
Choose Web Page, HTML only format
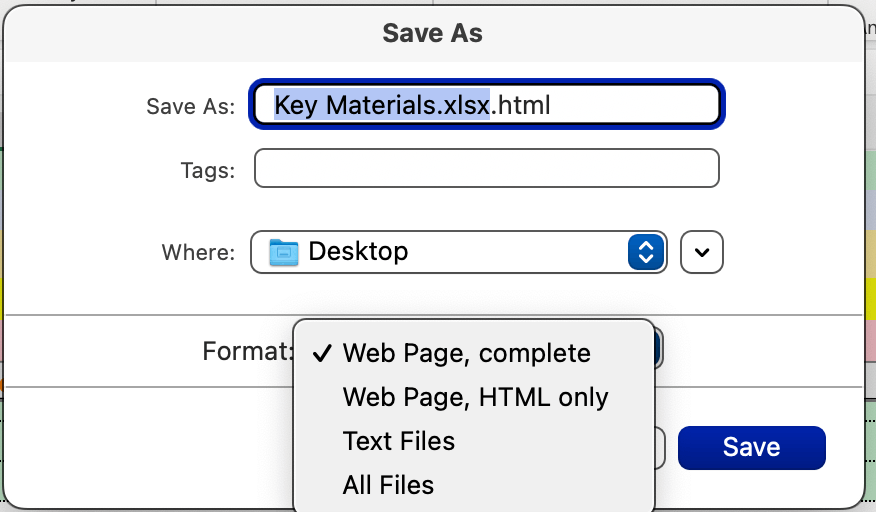pyautogui.click(x=475, y=397)
